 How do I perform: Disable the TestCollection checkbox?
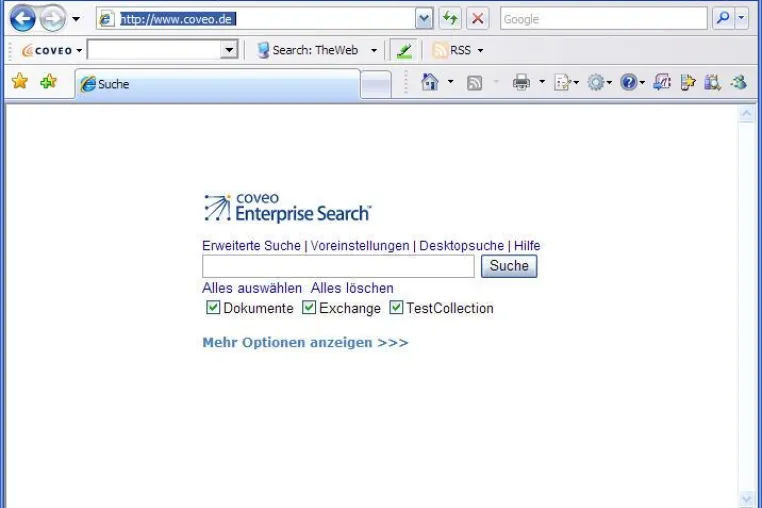(396, 307)
